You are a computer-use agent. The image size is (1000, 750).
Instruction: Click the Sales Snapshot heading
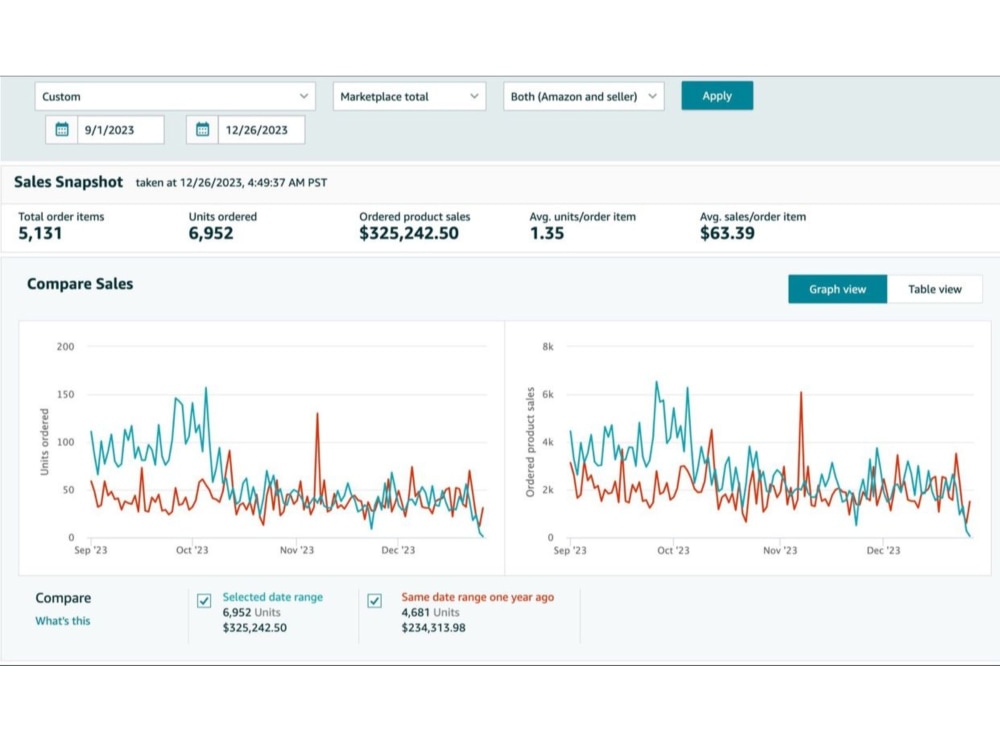pyautogui.click(x=68, y=182)
